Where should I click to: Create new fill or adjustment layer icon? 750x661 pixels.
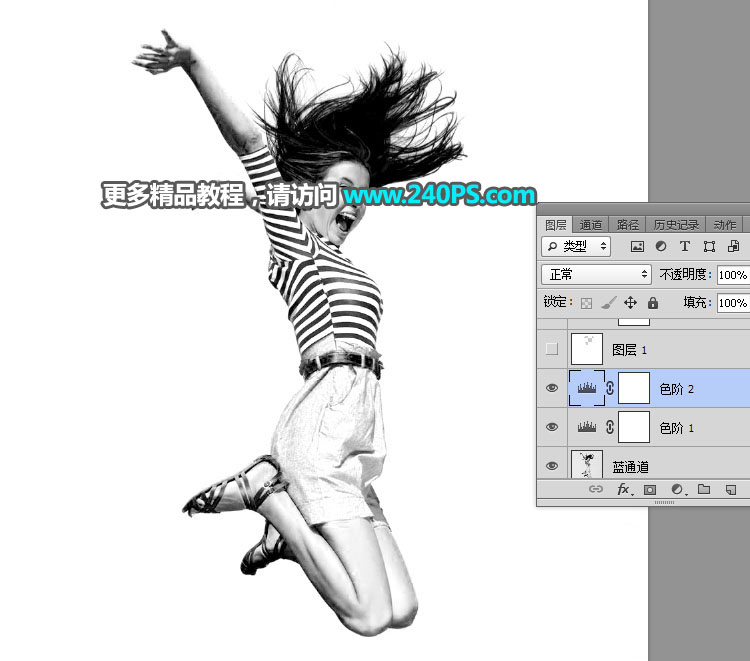click(678, 489)
